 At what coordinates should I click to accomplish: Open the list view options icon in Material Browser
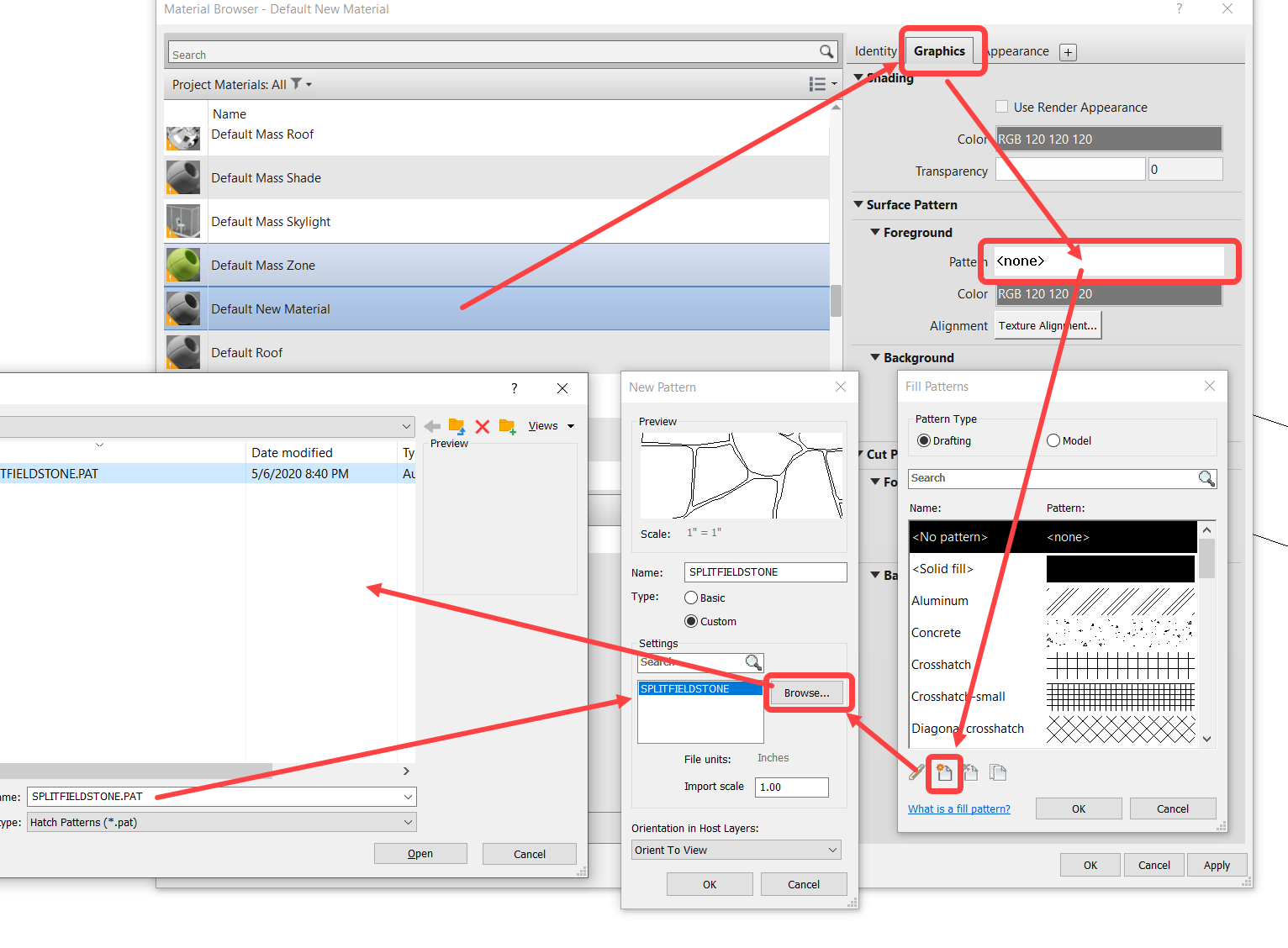click(x=816, y=84)
